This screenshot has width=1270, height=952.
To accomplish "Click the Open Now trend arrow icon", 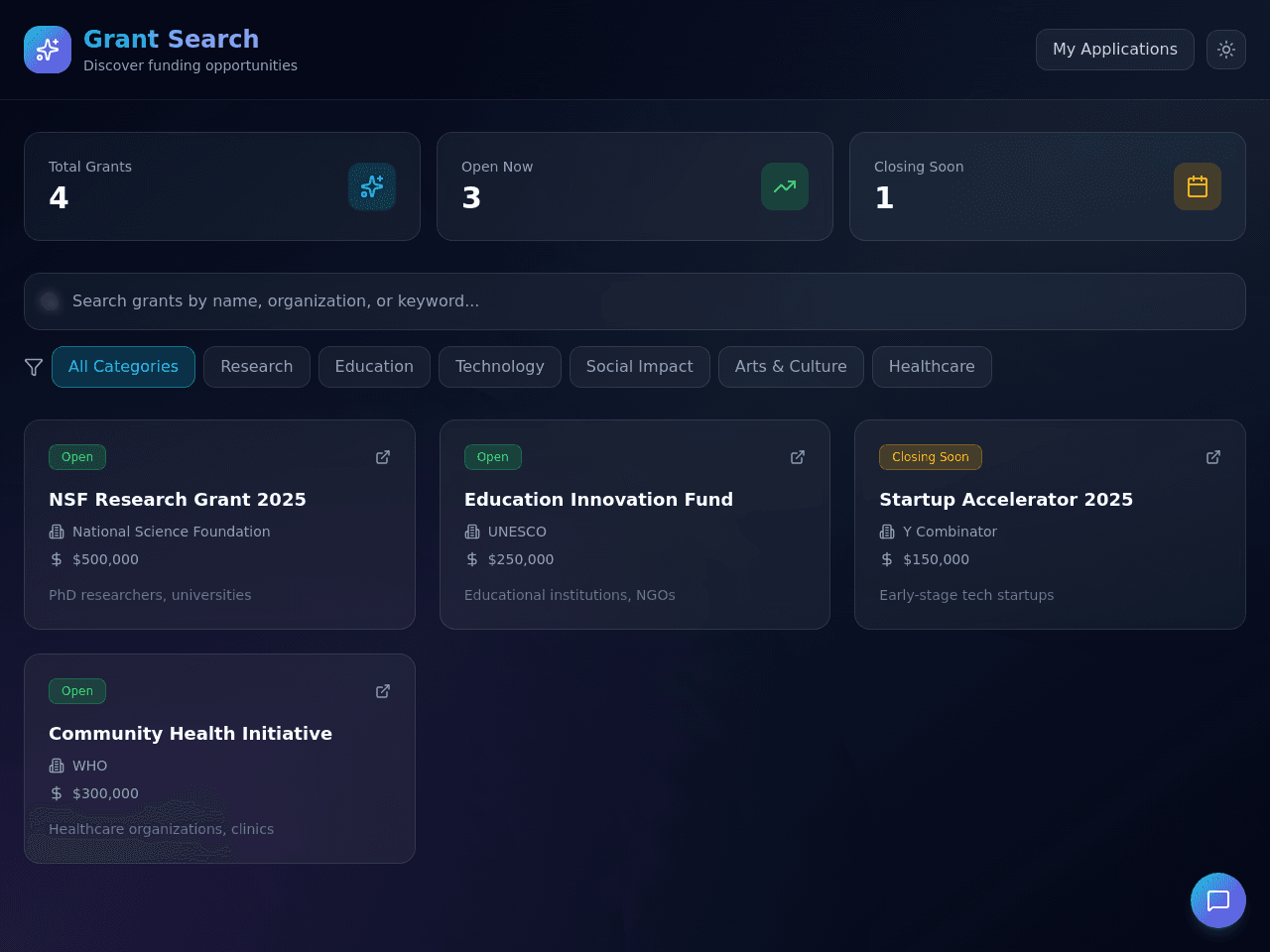I will 785,186.
